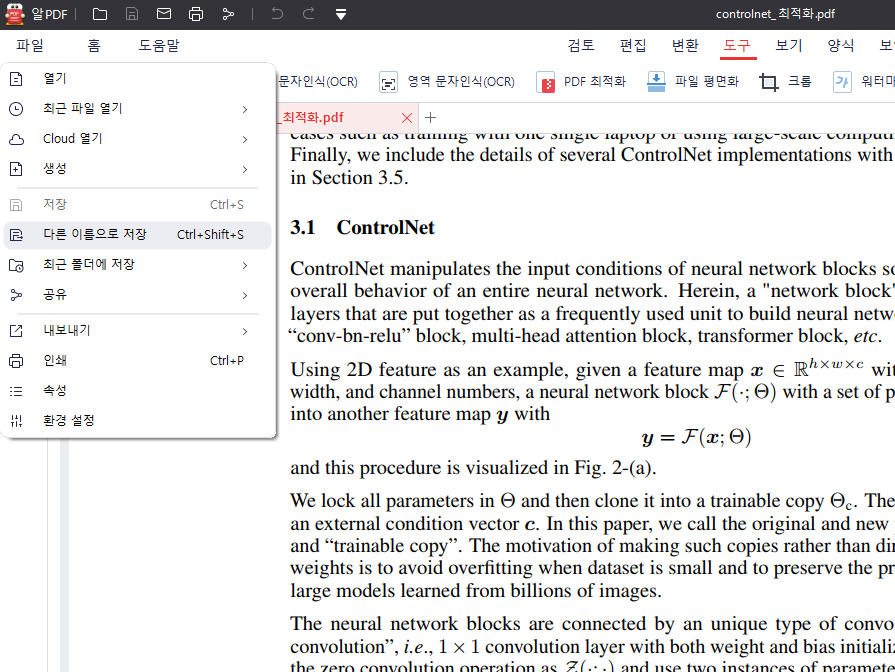This screenshot has width=895, height=672.
Task: Switch to the 편집 tab
Action: tap(633, 45)
